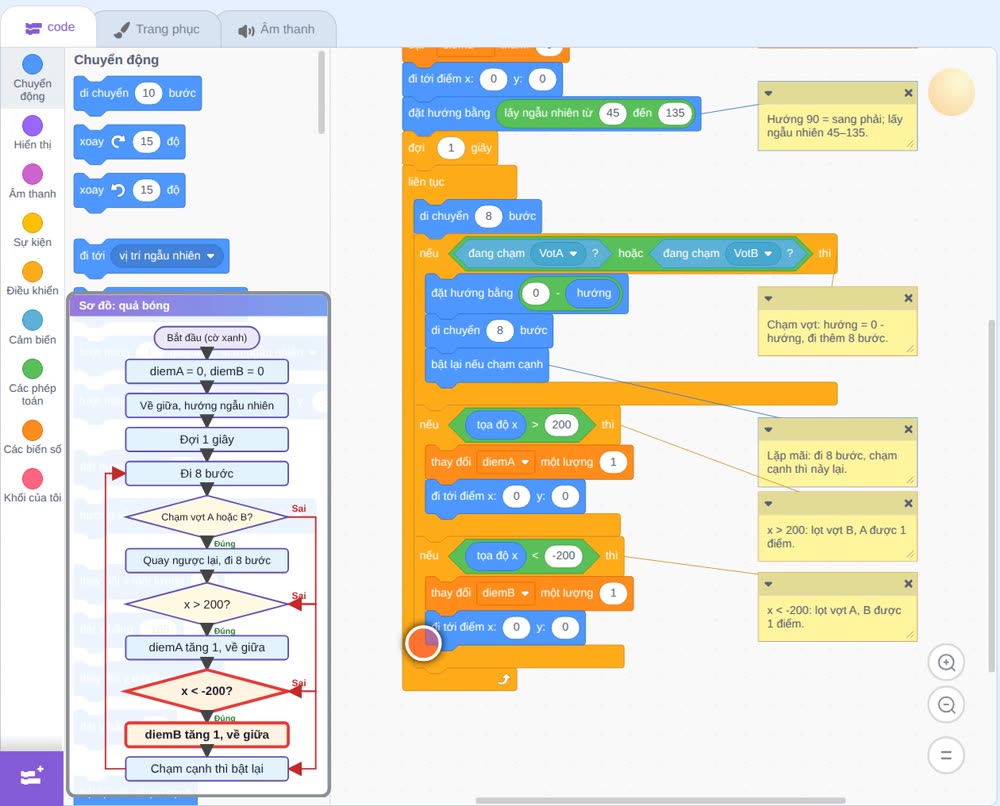This screenshot has width=1000, height=806.
Task: Reset workspace zoom with equals icon
Action: pyautogui.click(x=946, y=755)
